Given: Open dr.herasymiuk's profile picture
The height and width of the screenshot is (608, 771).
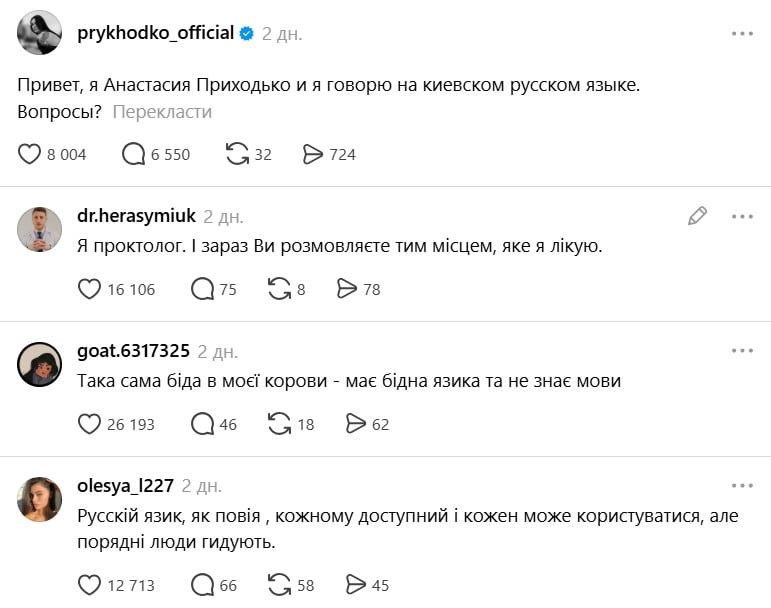Looking at the screenshot, I should click(40, 229).
